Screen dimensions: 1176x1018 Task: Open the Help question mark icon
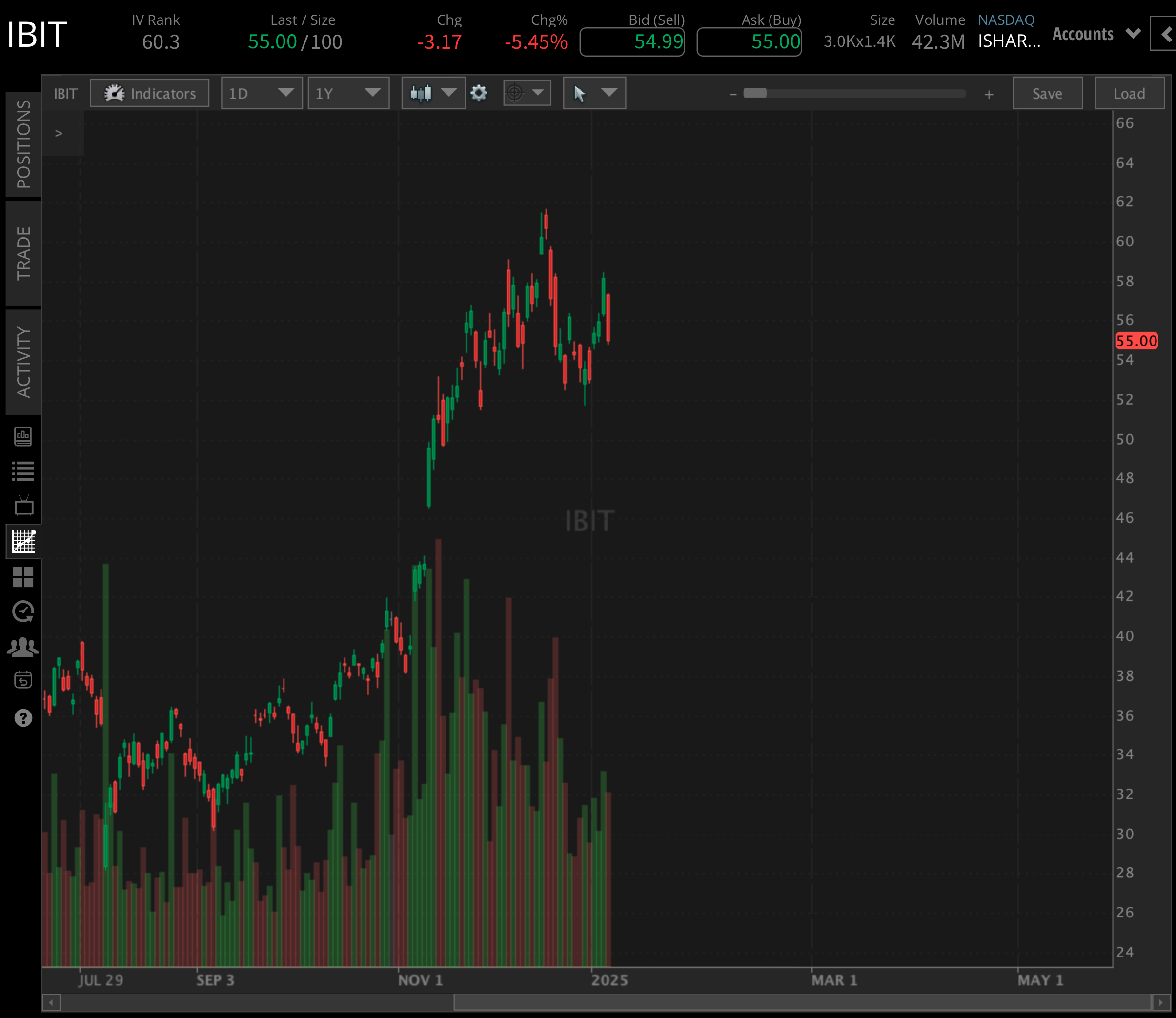[23, 717]
